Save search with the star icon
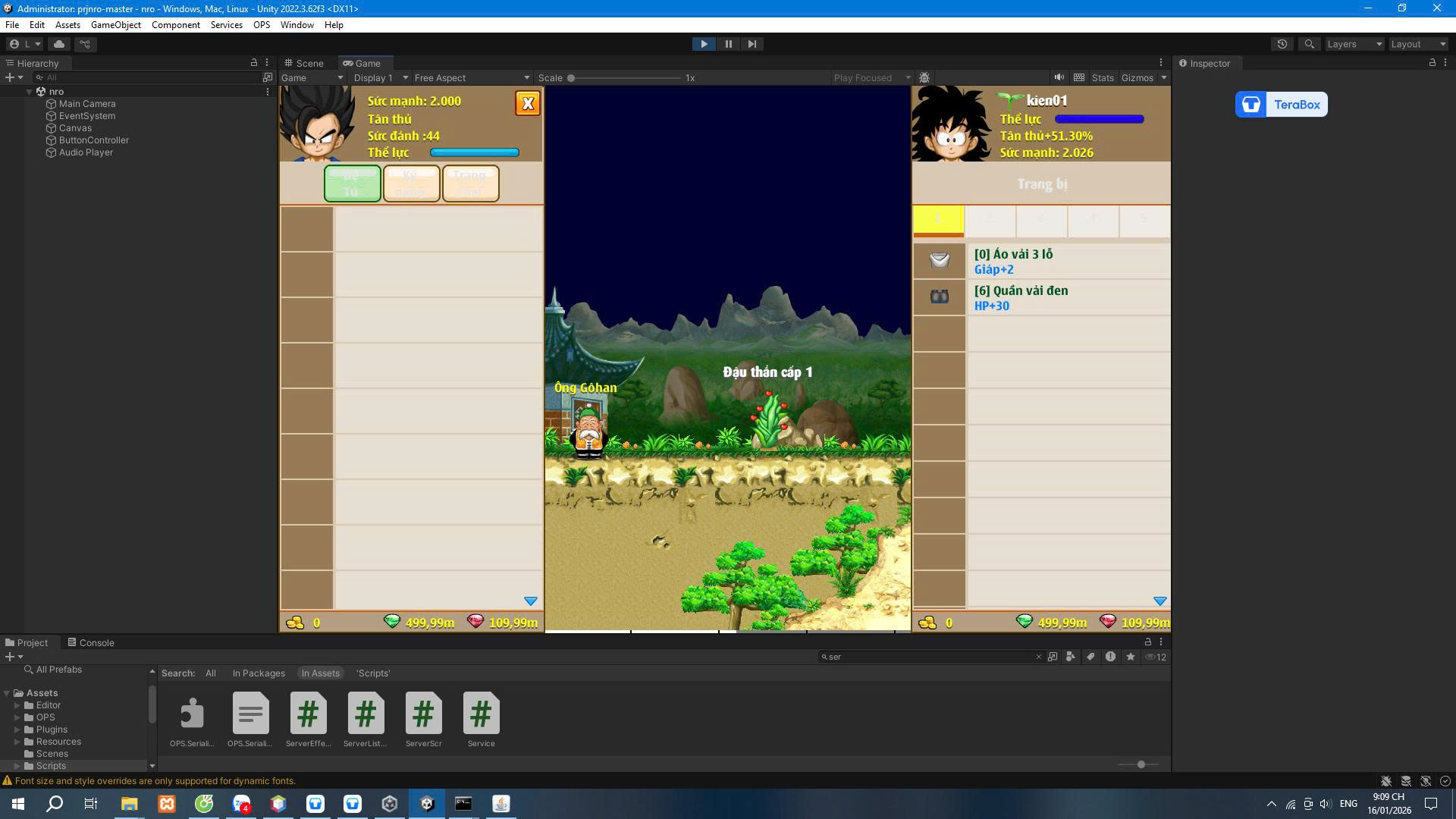The width and height of the screenshot is (1456, 819). 1131,657
